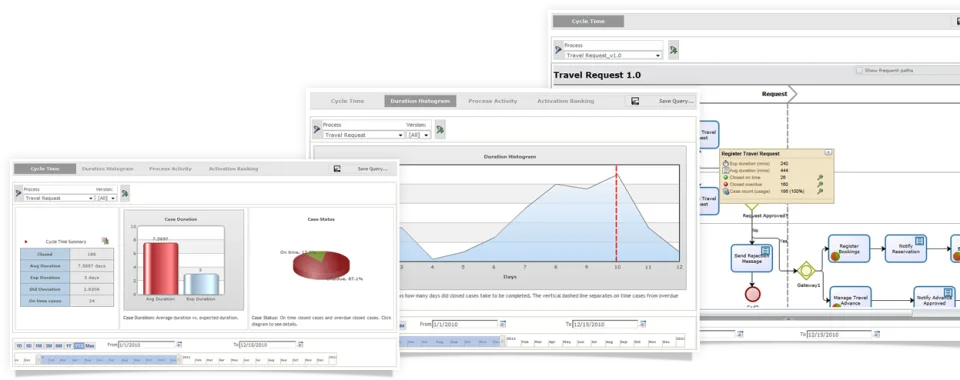Click From date field in Duration Histogram window
This screenshot has width=960, height=380.
pyautogui.click(x=465, y=324)
